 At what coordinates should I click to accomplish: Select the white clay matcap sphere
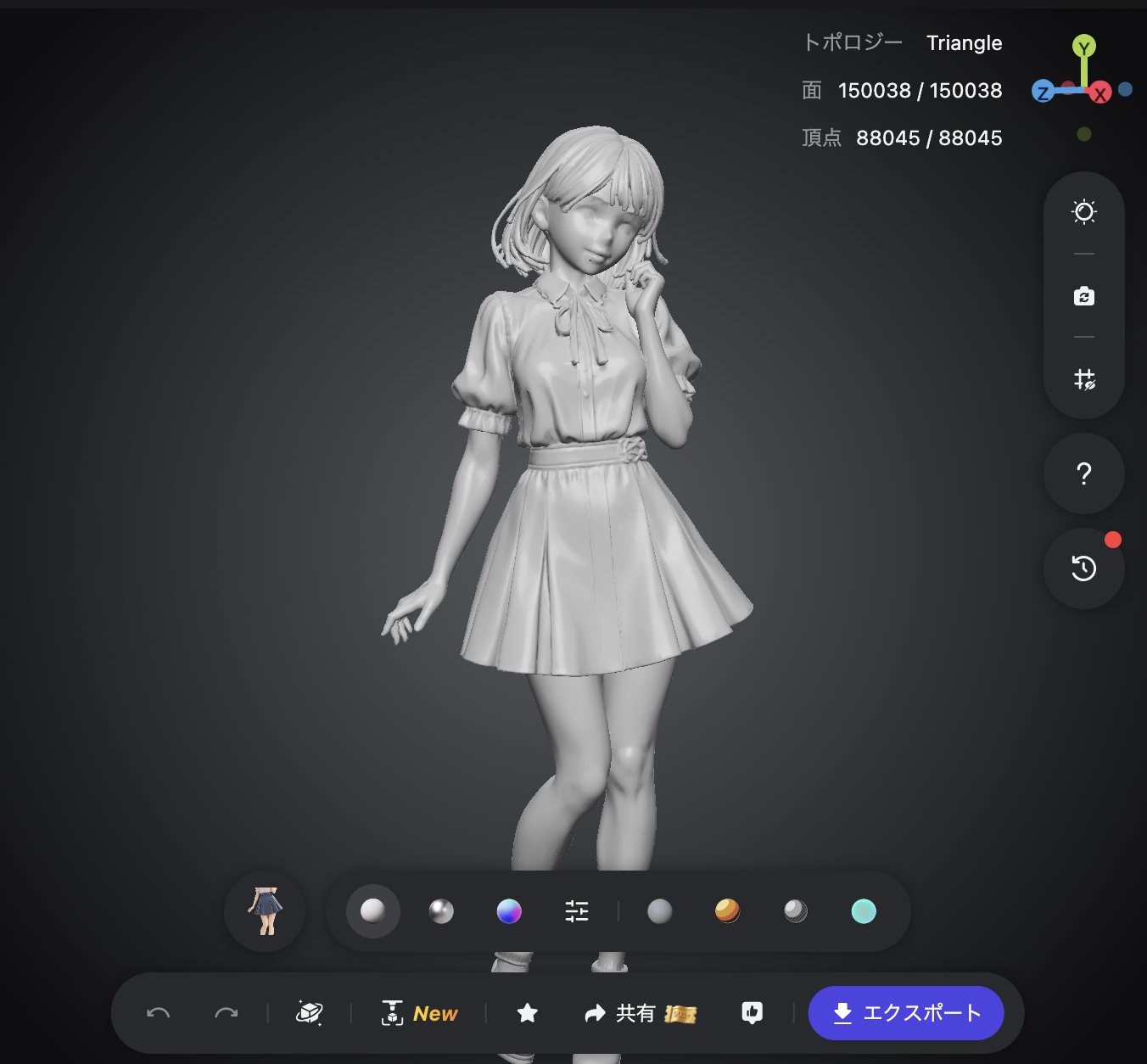coord(373,911)
